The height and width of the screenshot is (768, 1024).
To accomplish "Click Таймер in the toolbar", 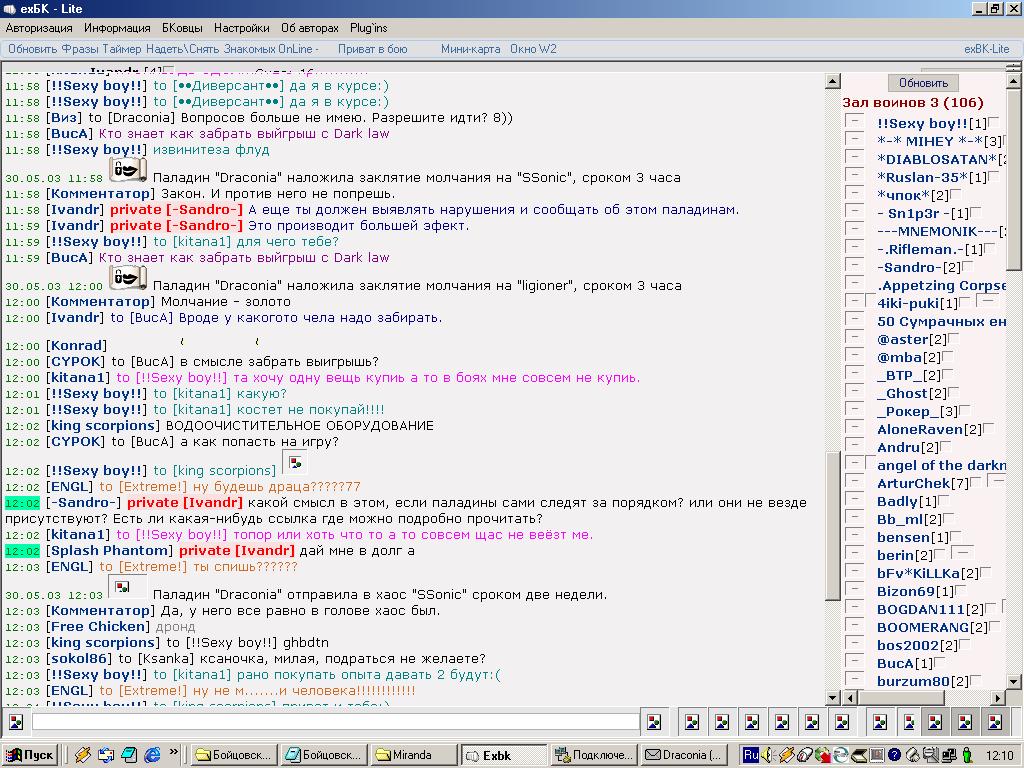I will click(121, 49).
